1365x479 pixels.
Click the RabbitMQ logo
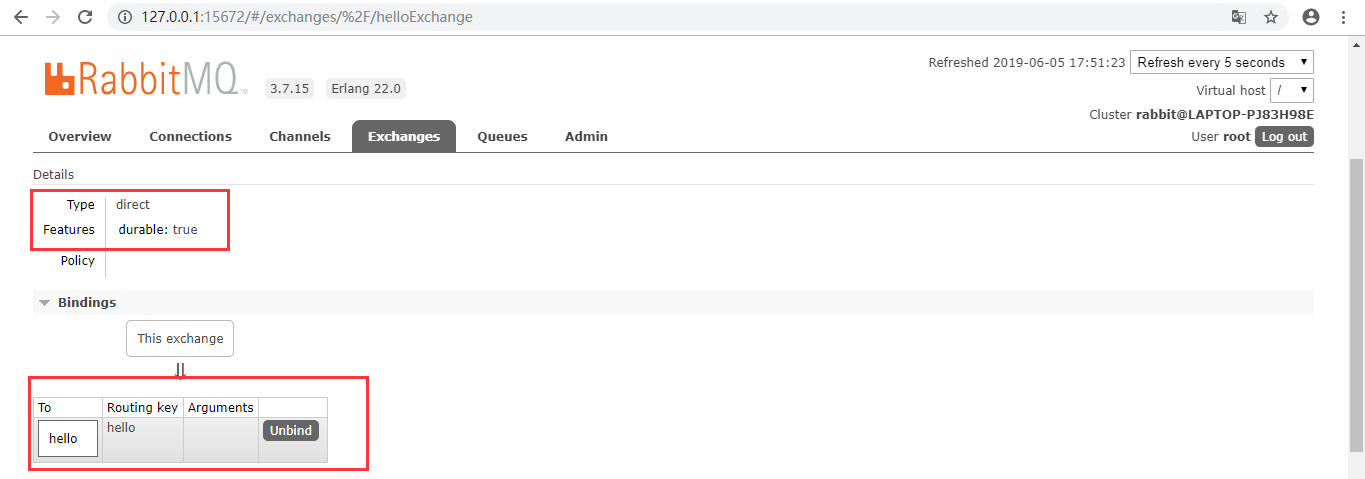tap(146, 79)
